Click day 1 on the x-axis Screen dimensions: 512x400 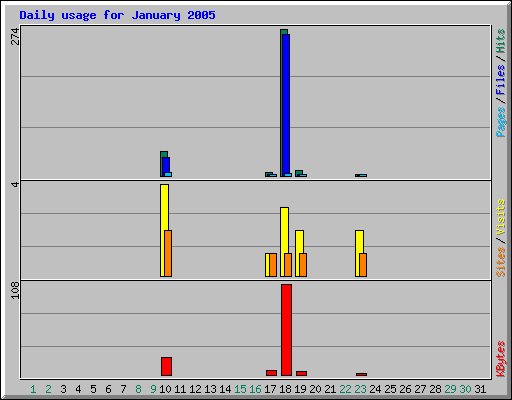click(33, 389)
